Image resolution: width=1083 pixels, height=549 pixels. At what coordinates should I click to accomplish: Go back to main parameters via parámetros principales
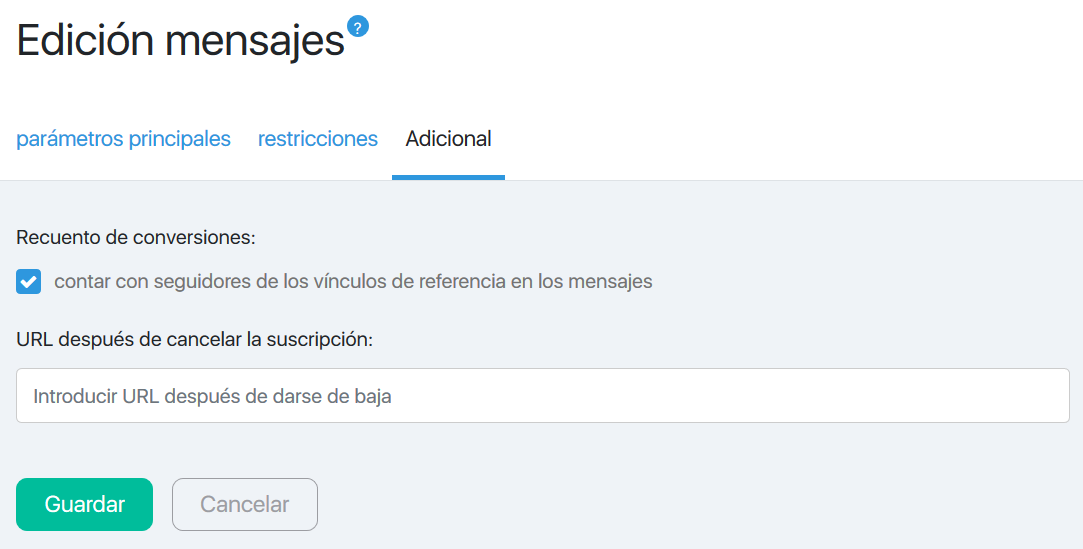pos(123,139)
